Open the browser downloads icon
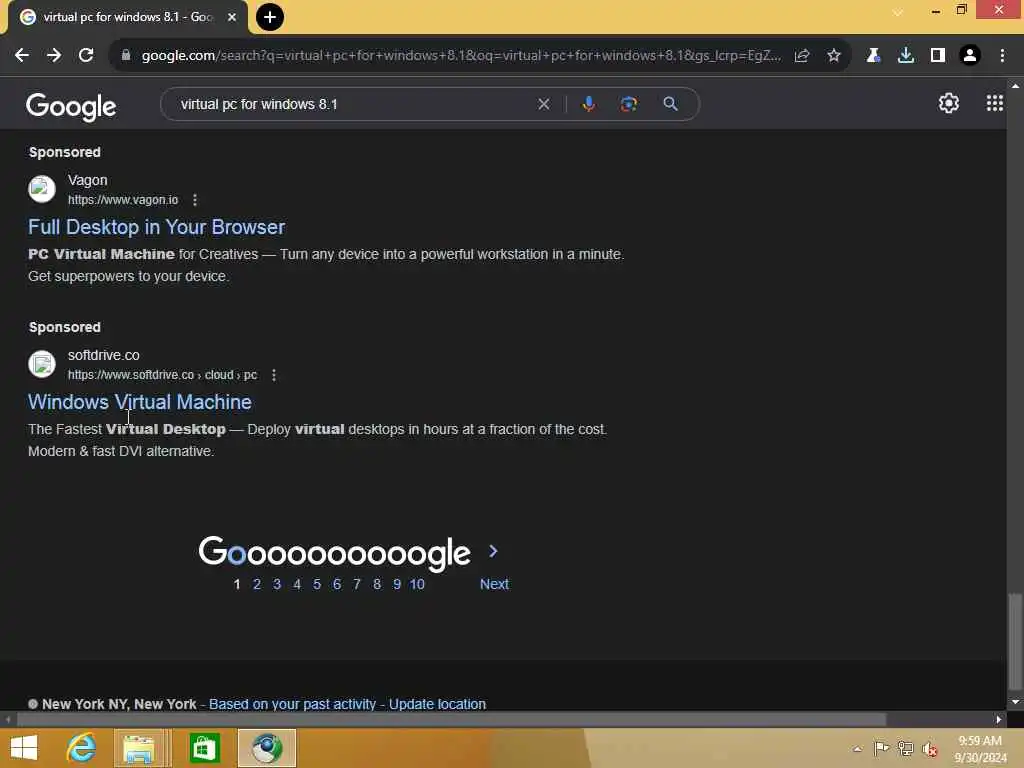 pos(905,56)
